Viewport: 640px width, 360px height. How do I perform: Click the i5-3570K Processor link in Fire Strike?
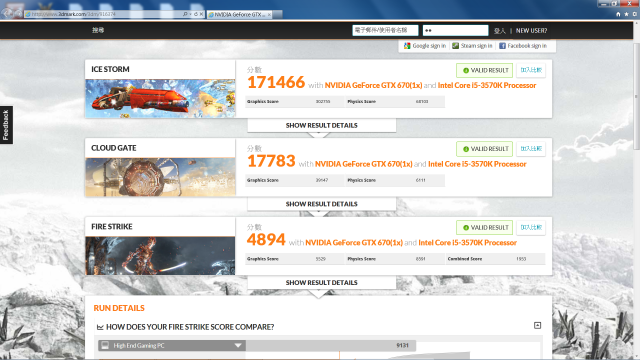point(467,243)
